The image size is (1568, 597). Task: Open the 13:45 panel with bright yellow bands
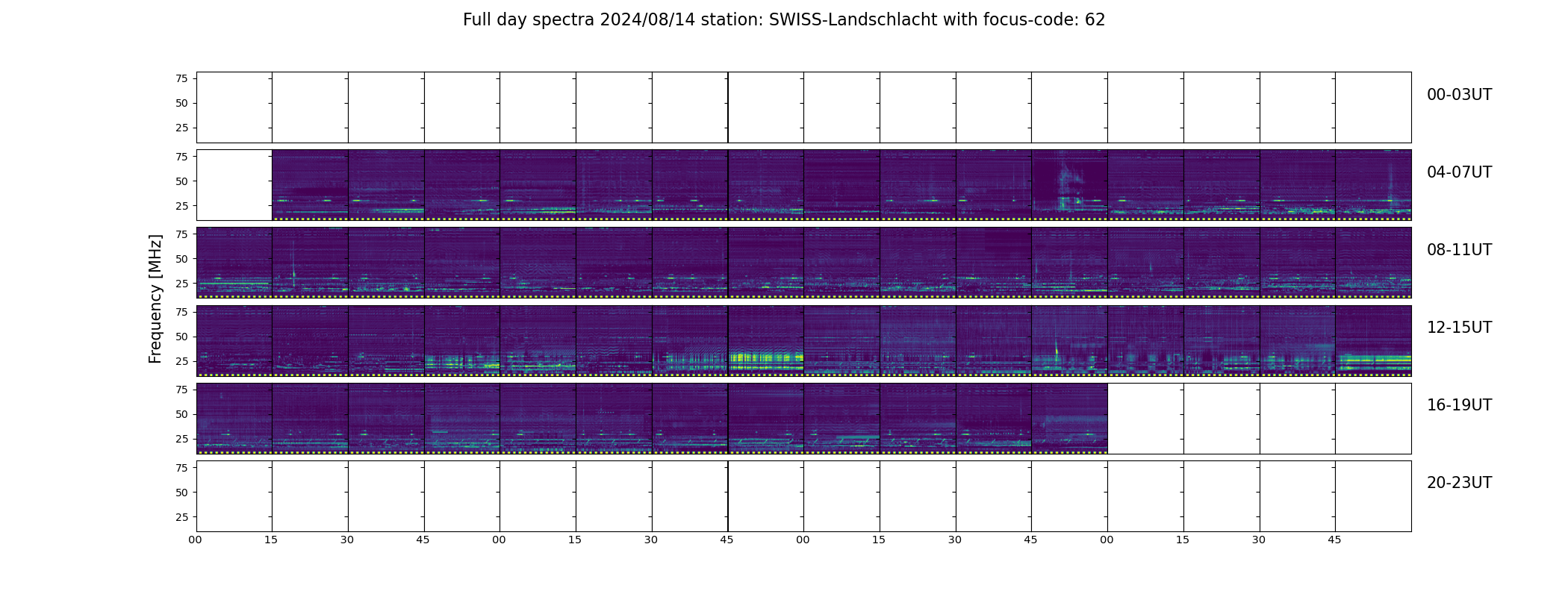765,340
